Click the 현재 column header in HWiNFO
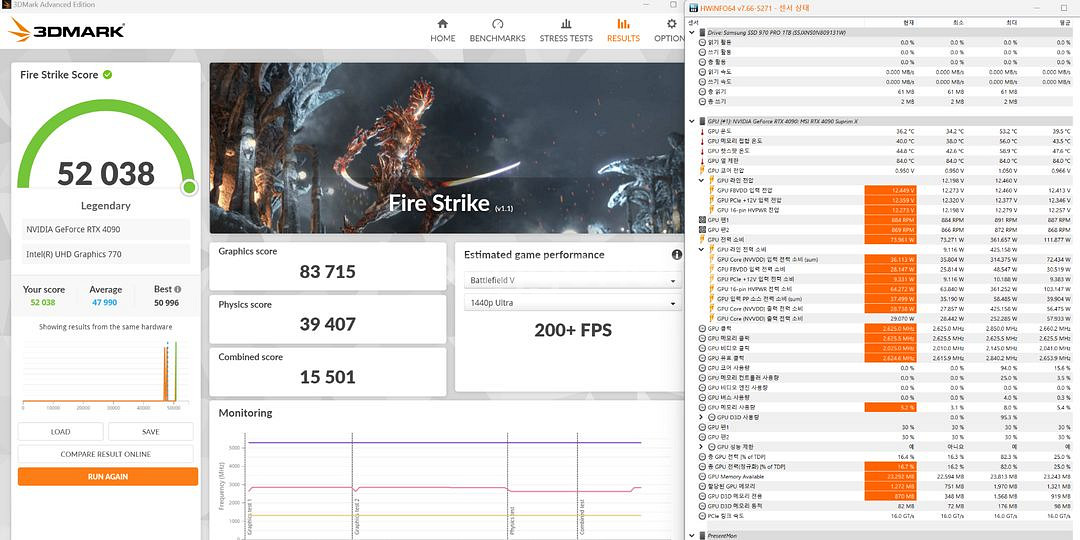This screenshot has width=1080, height=540. click(x=909, y=23)
